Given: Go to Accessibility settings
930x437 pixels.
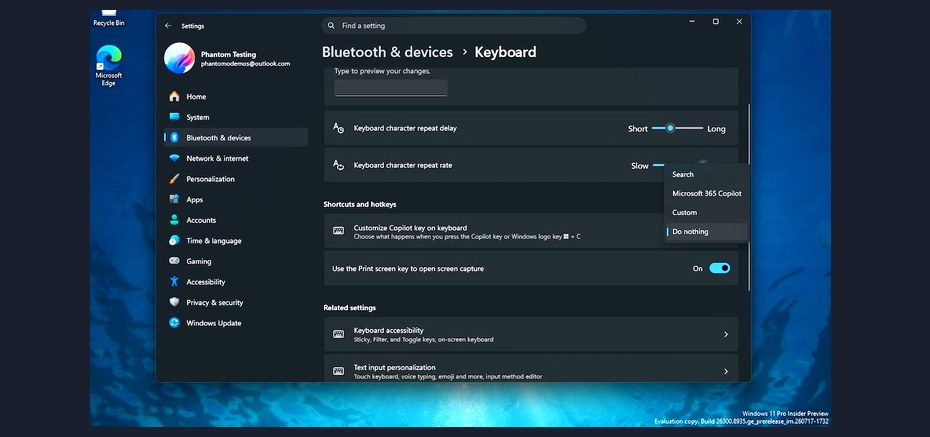Looking at the screenshot, I should pos(236,282).
